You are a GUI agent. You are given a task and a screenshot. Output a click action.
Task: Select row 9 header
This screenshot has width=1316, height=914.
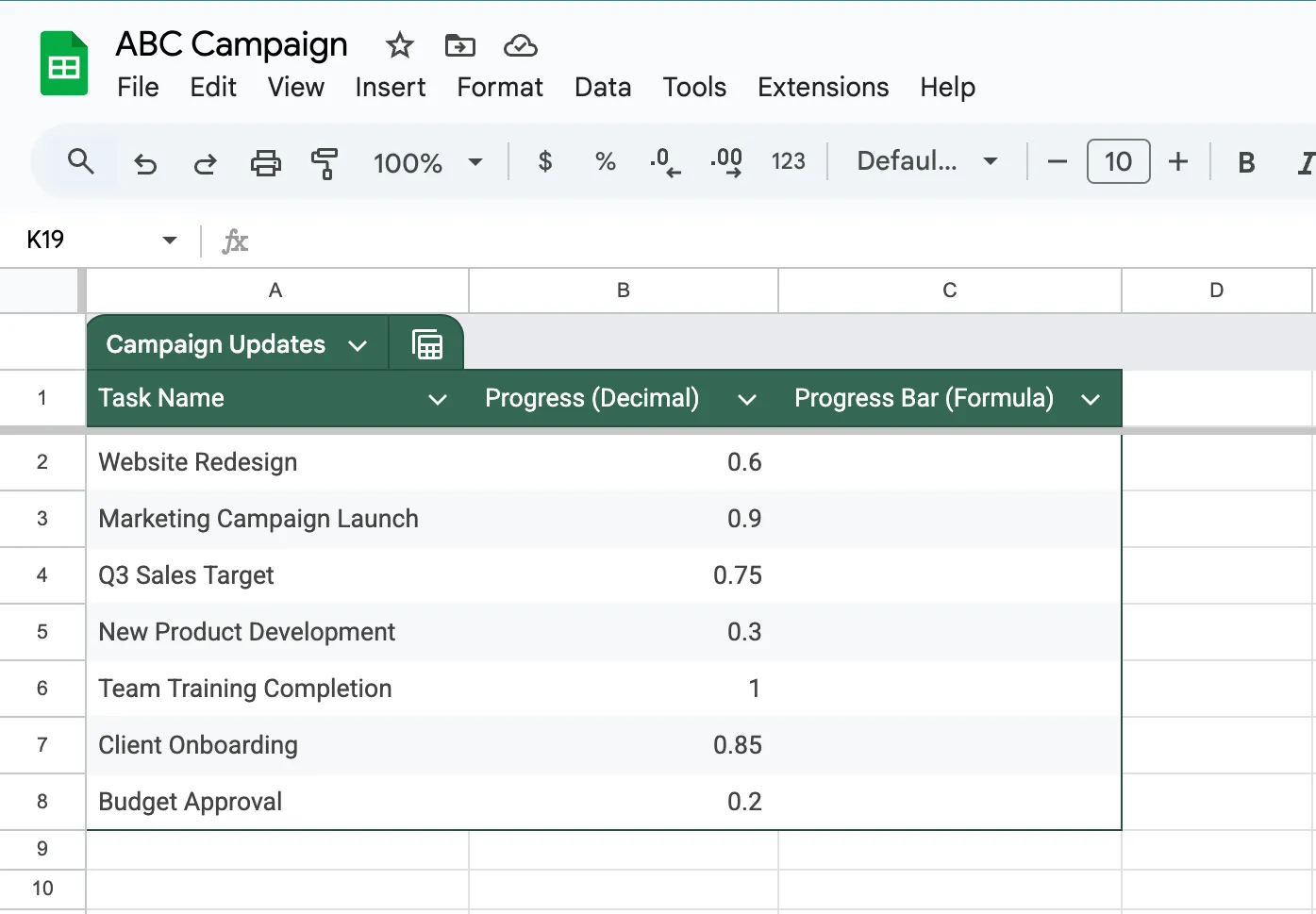42,849
